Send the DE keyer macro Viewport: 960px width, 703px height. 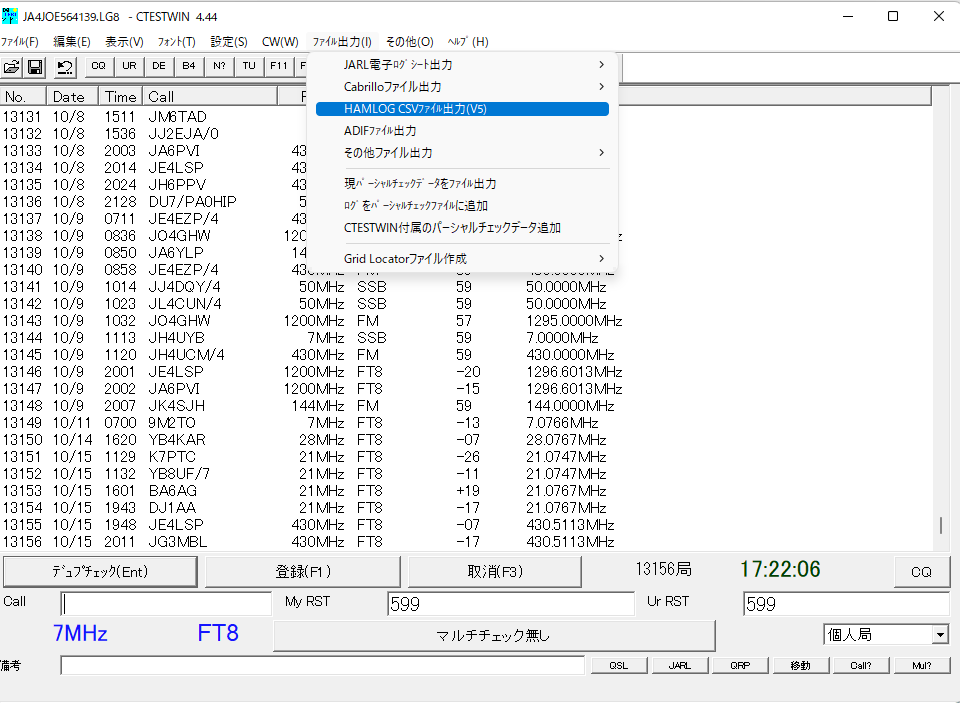tap(158, 66)
